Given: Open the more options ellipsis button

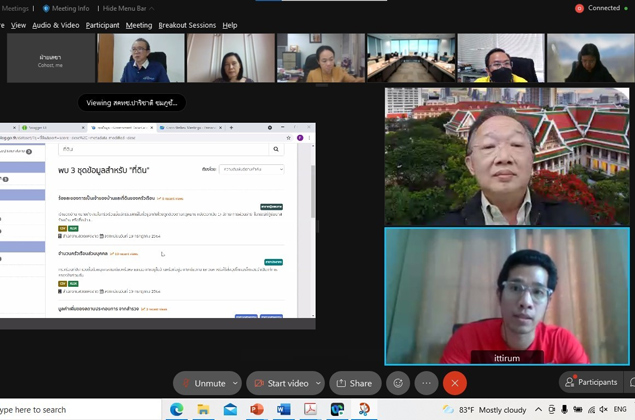Looking at the screenshot, I should (426, 383).
